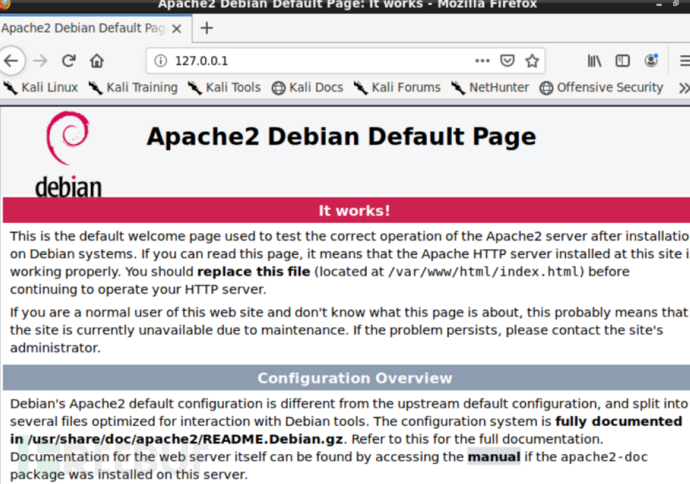Open the Firefox account menu

[x=651, y=60]
